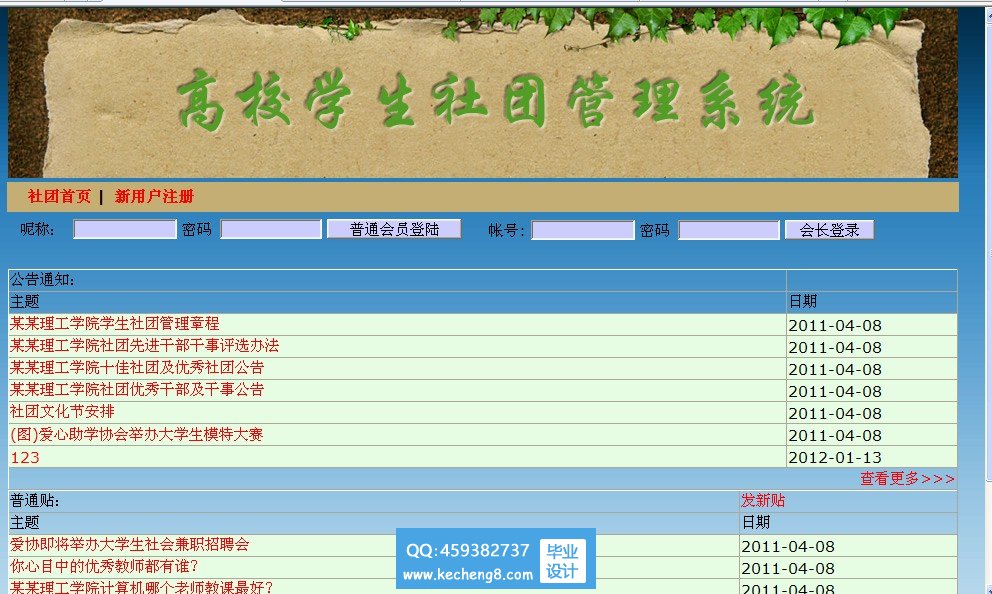The height and width of the screenshot is (594, 992).
Task: Open notice 社团文化节安排
Action: (62, 412)
